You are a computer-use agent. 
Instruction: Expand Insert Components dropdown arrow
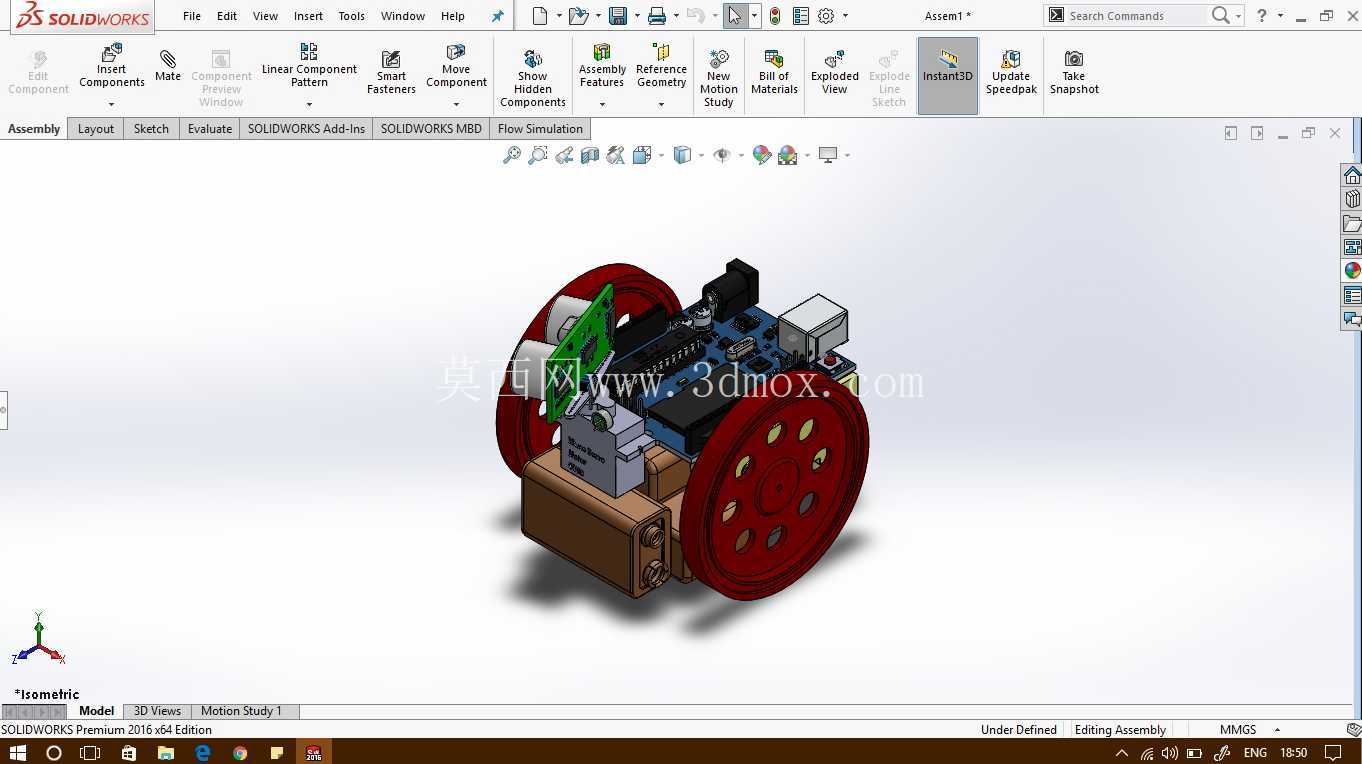(111, 104)
